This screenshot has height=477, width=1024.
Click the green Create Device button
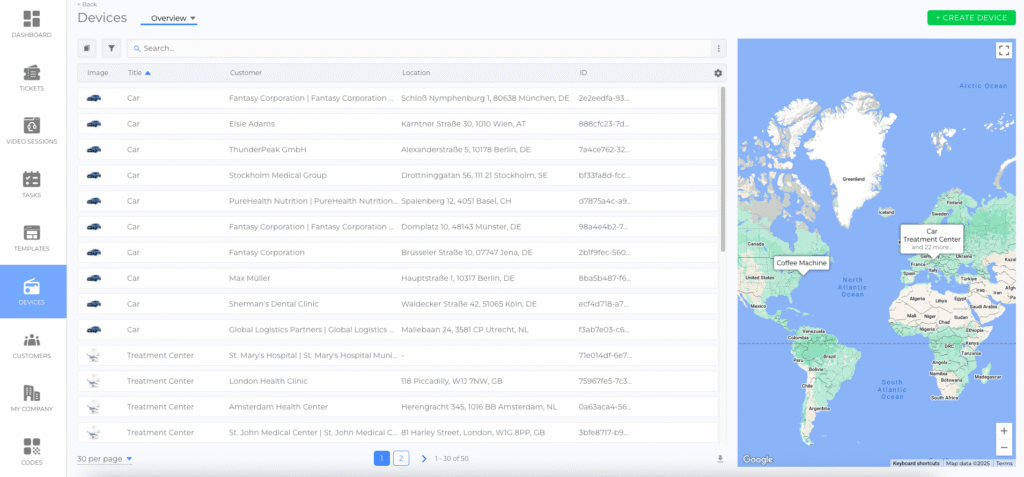tap(970, 18)
